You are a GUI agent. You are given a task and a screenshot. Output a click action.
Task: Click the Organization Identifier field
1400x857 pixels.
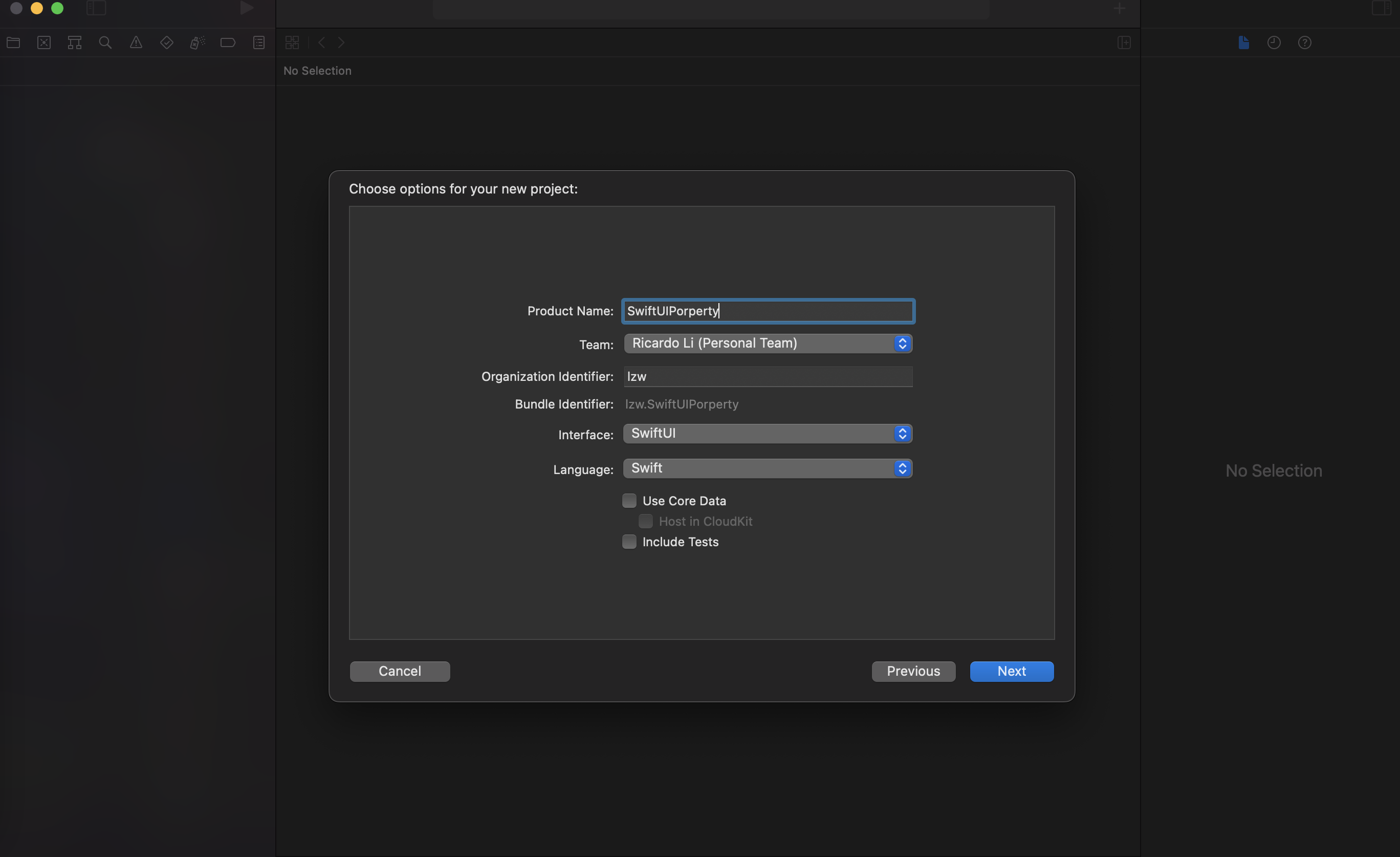click(768, 376)
